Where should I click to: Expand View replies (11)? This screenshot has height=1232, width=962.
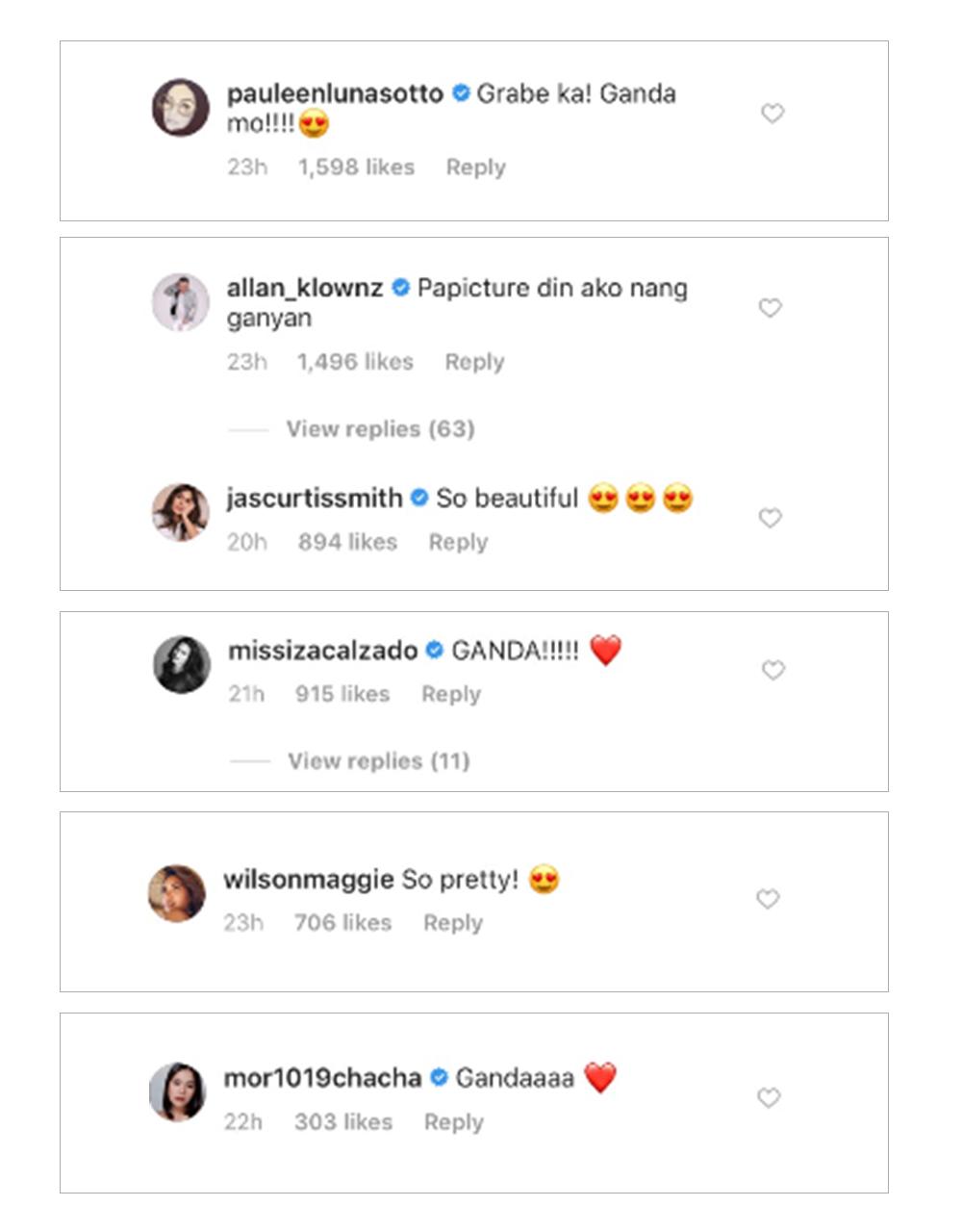point(378,761)
